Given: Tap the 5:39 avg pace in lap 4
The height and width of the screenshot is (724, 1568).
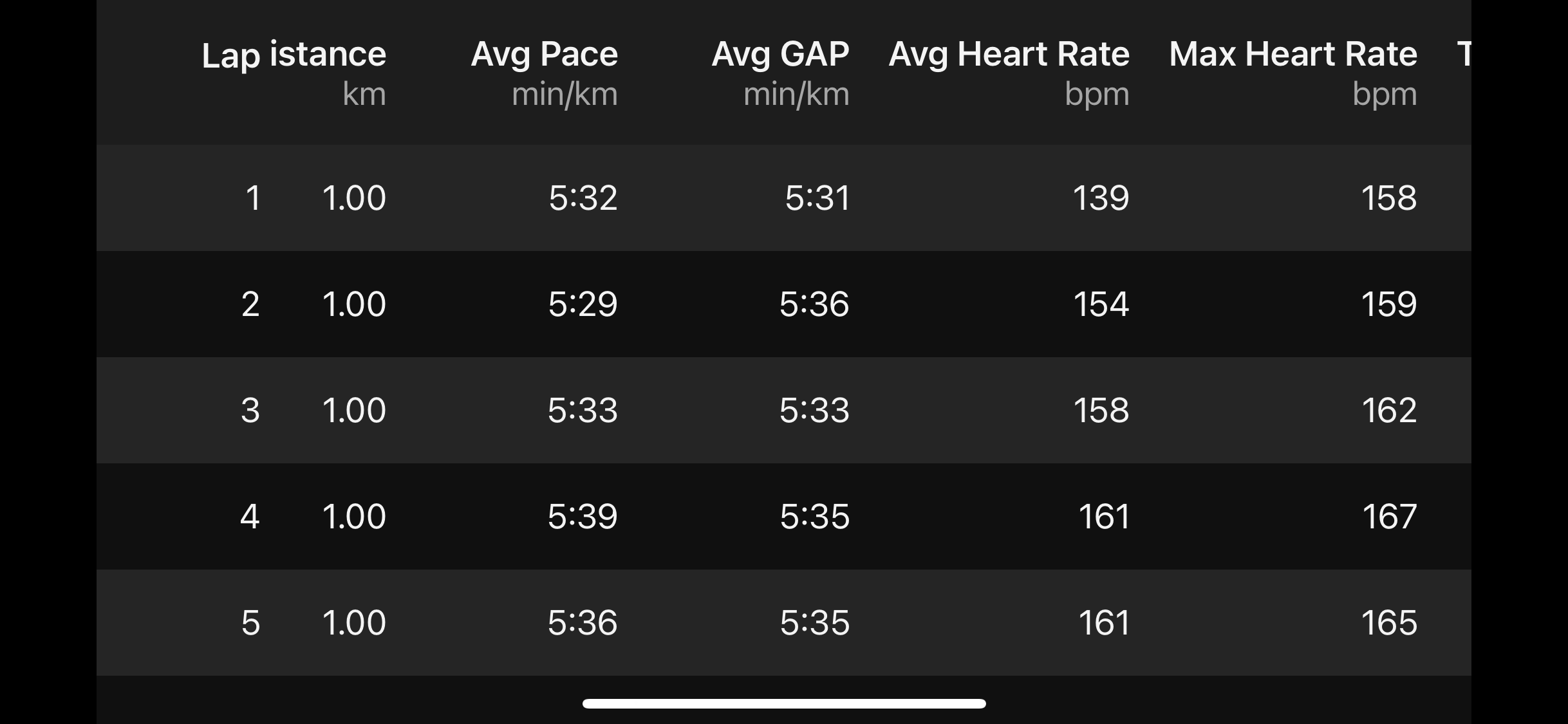Looking at the screenshot, I should tap(583, 516).
